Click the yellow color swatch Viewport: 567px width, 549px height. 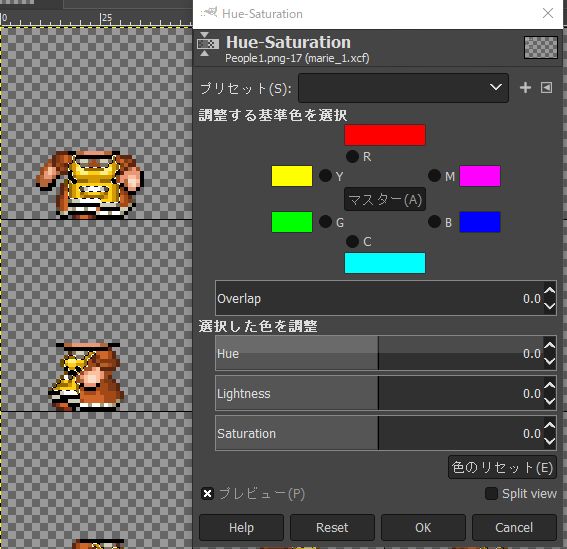pos(292,176)
